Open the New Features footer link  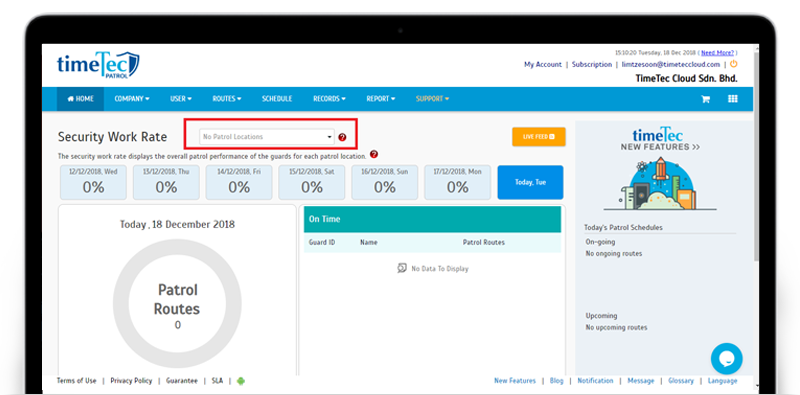point(515,381)
